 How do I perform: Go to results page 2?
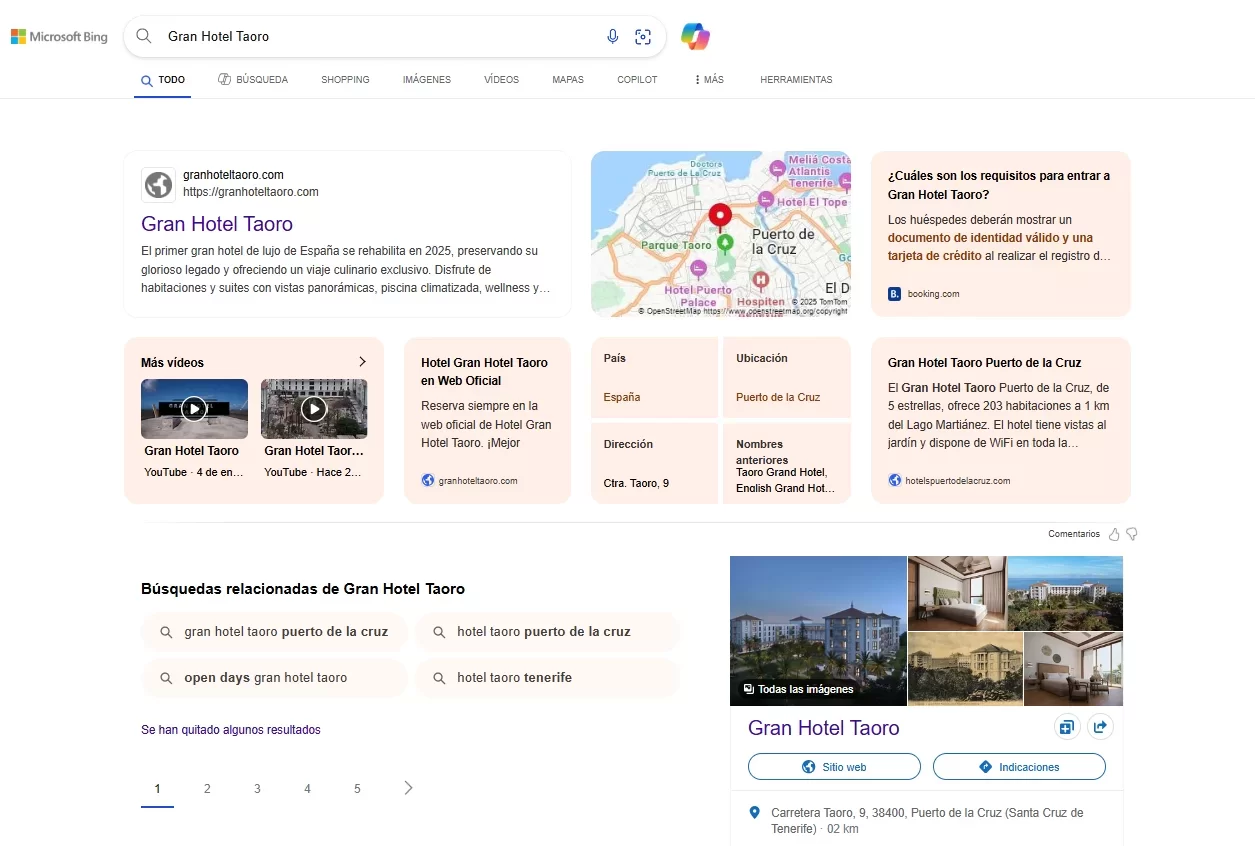coord(207,789)
